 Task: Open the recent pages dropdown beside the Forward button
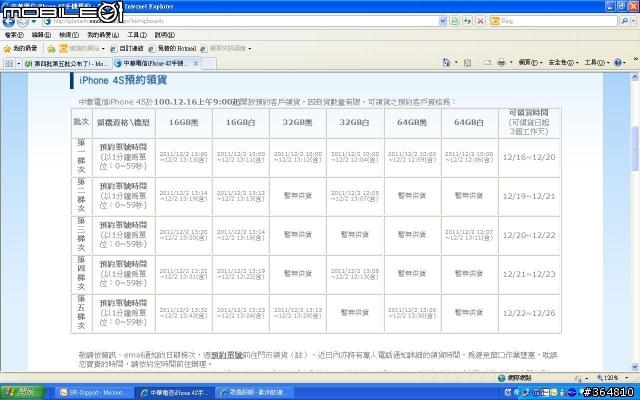point(34,21)
